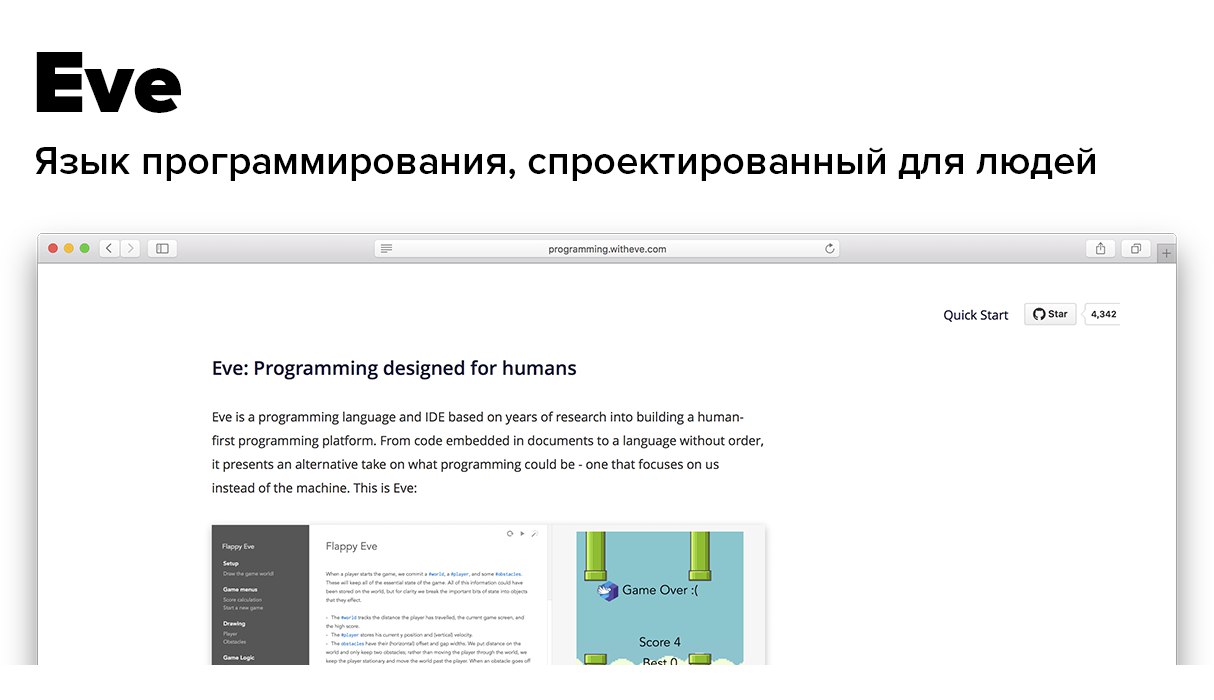Star the repository on GitHub

[1050, 314]
